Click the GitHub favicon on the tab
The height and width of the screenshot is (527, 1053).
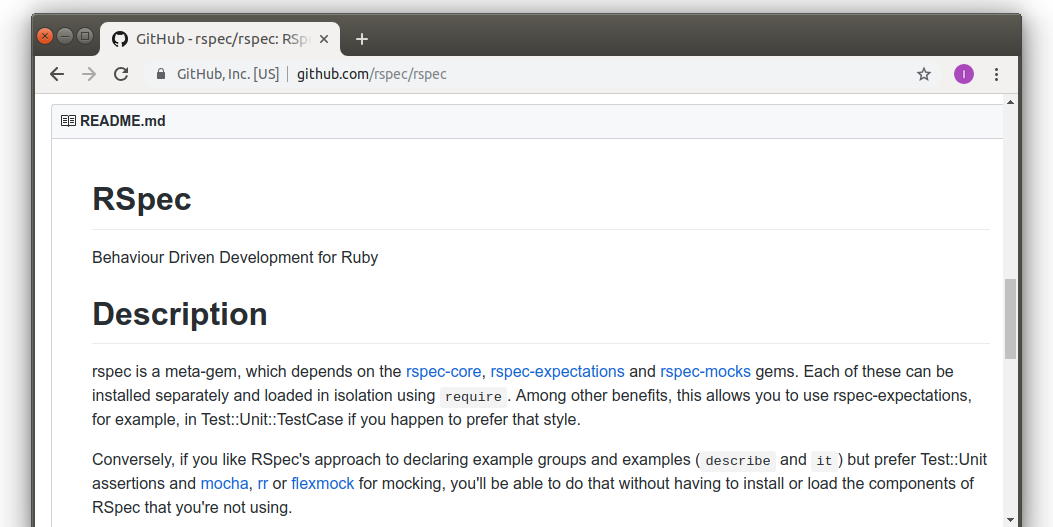click(120, 39)
